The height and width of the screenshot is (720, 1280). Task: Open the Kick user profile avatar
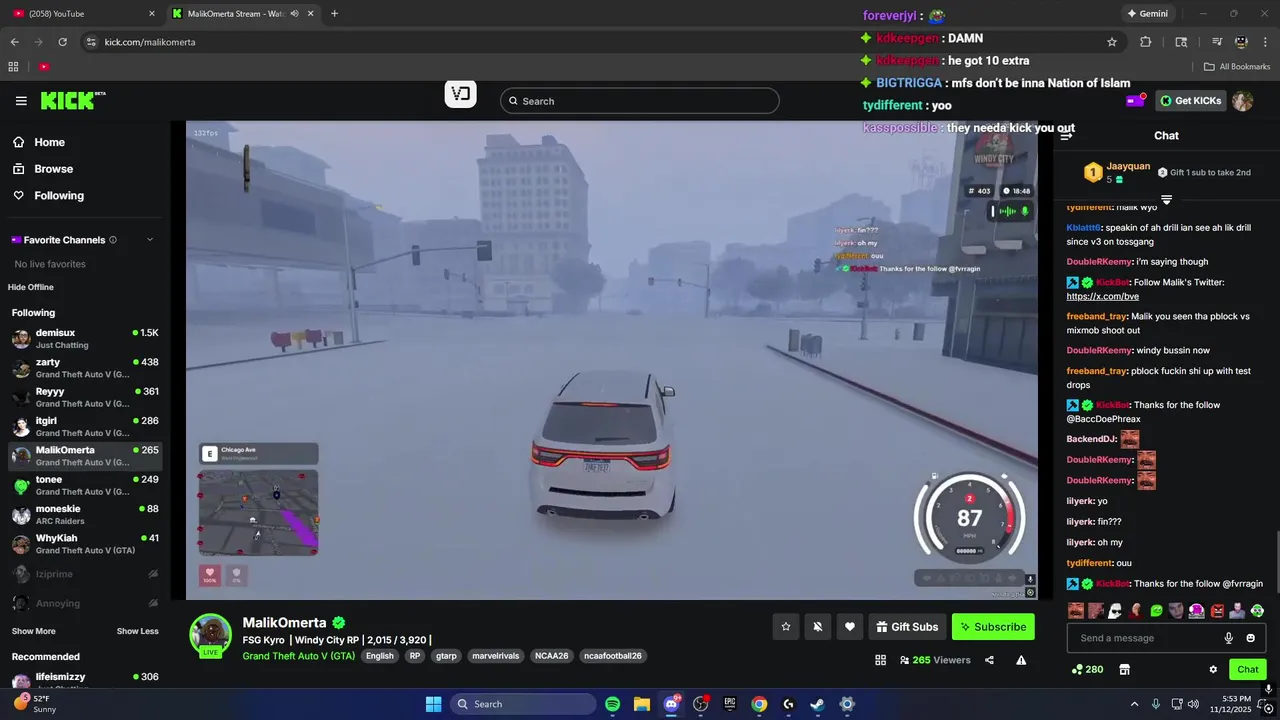tap(1243, 101)
